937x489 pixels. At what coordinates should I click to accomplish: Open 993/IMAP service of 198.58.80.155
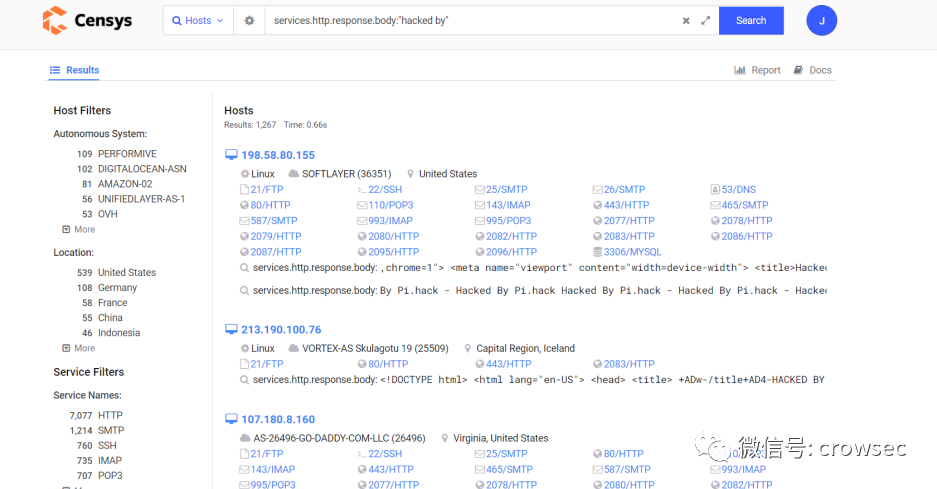391,221
